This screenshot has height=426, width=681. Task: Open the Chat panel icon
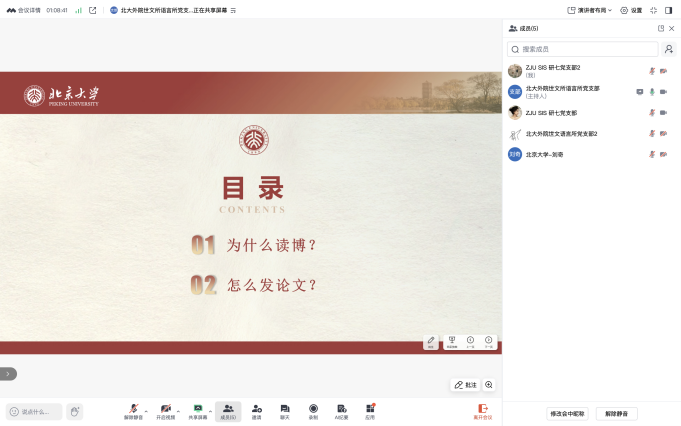(x=285, y=410)
